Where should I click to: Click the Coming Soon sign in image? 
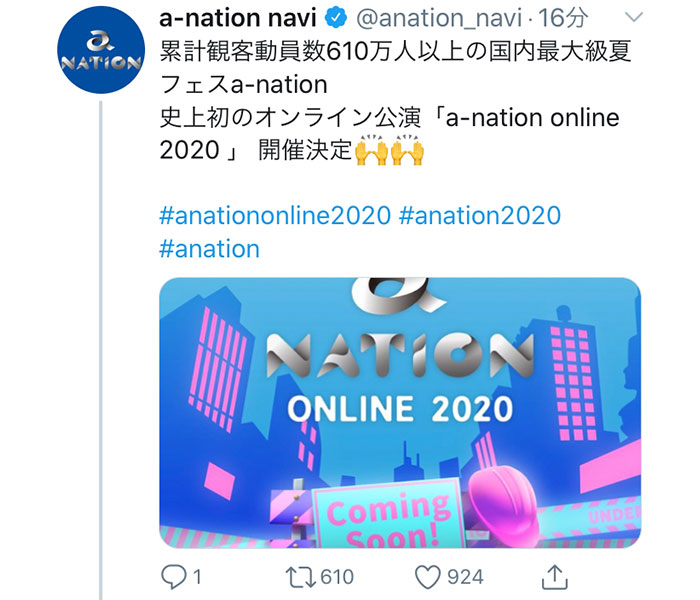[x=388, y=516]
